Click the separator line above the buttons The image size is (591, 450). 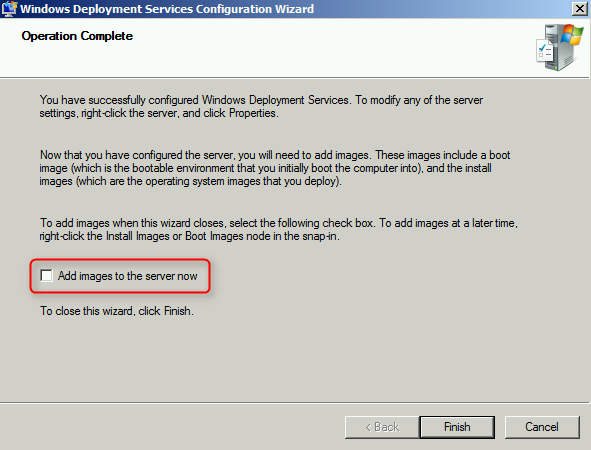coord(294,403)
